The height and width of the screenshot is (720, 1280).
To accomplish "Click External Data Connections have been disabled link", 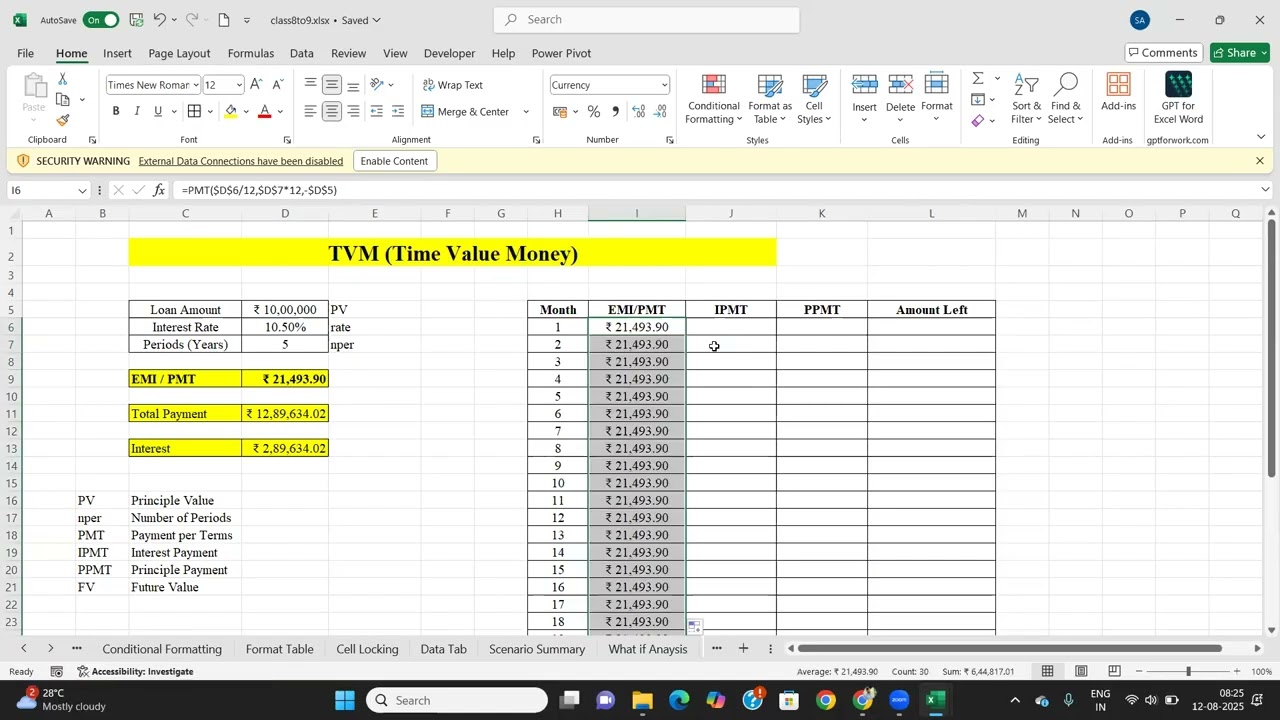I will [241, 161].
